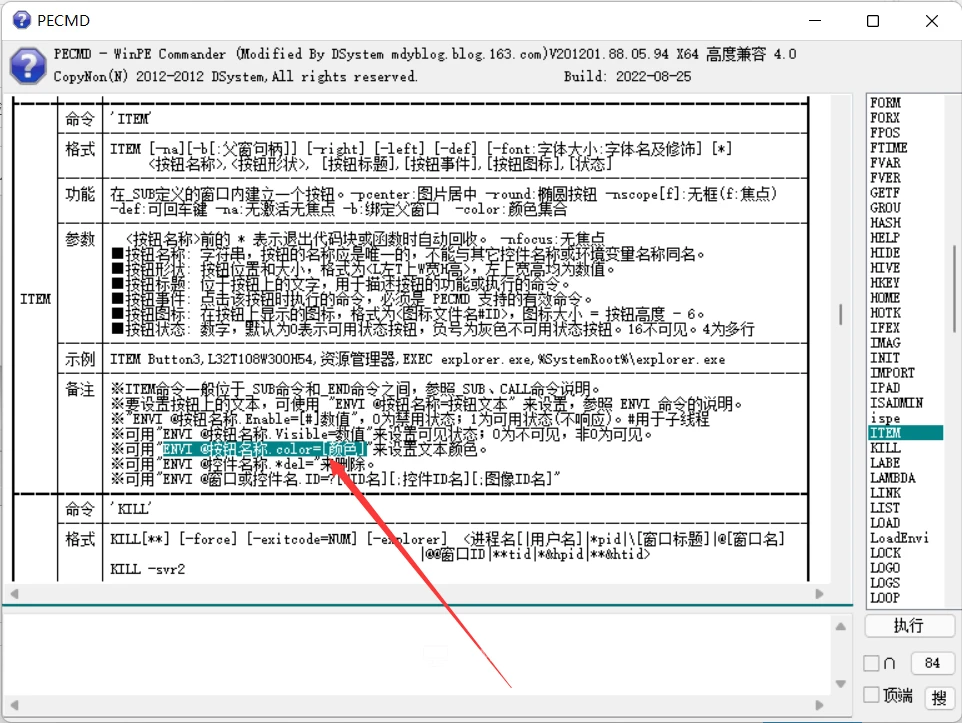The image size is (962, 723).
Task: Select LABE in the command list
Action: pyautogui.click(x=885, y=463)
